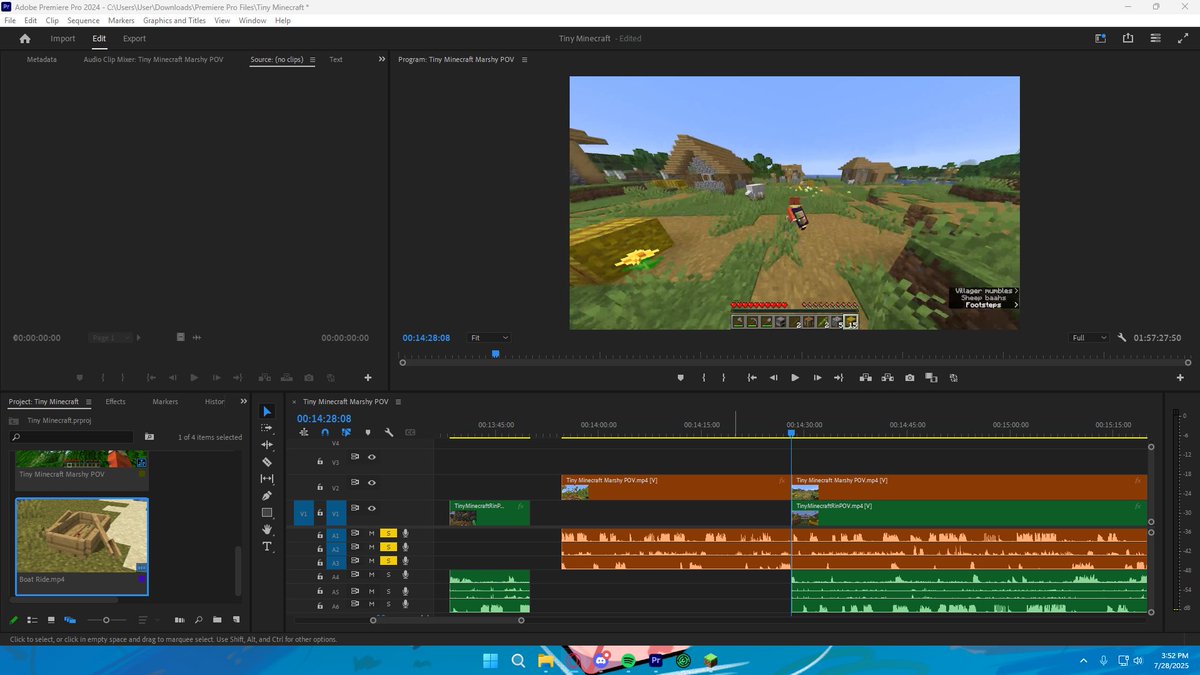The height and width of the screenshot is (675, 1200).
Task: Select the Razor tool
Action: [267, 462]
